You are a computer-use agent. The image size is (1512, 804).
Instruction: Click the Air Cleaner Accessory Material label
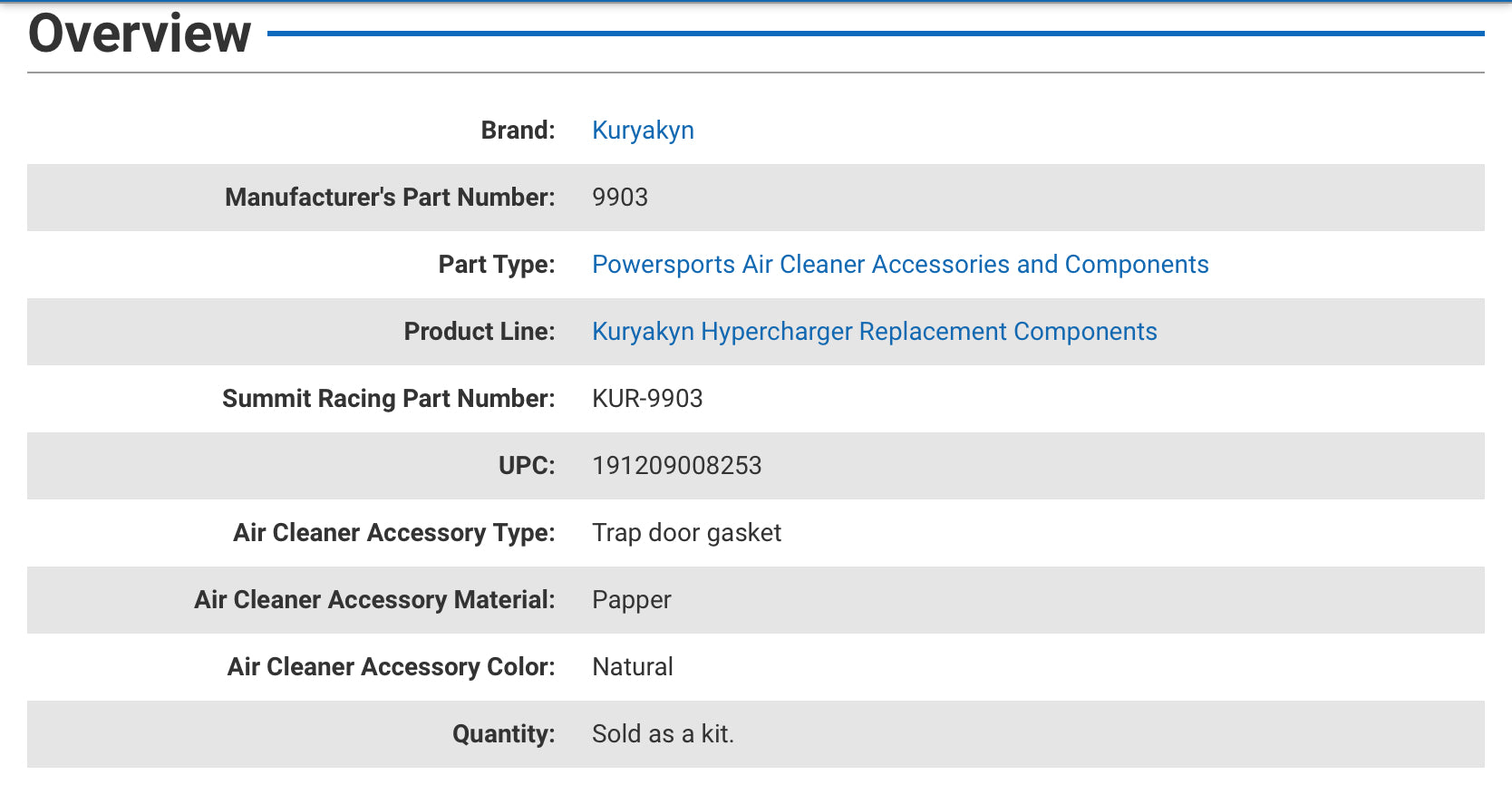(x=373, y=600)
